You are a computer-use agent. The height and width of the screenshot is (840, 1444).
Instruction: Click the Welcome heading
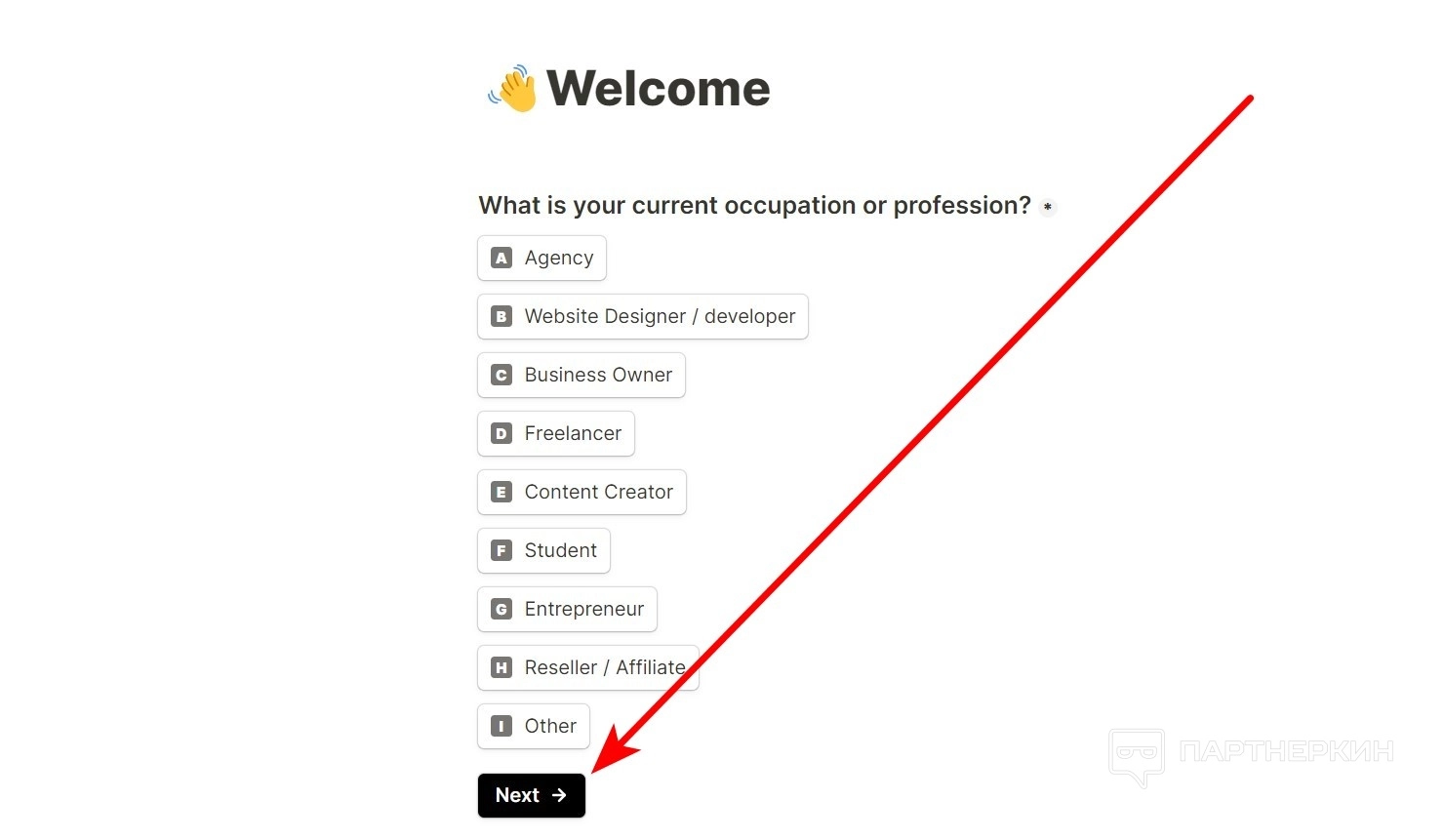point(659,89)
